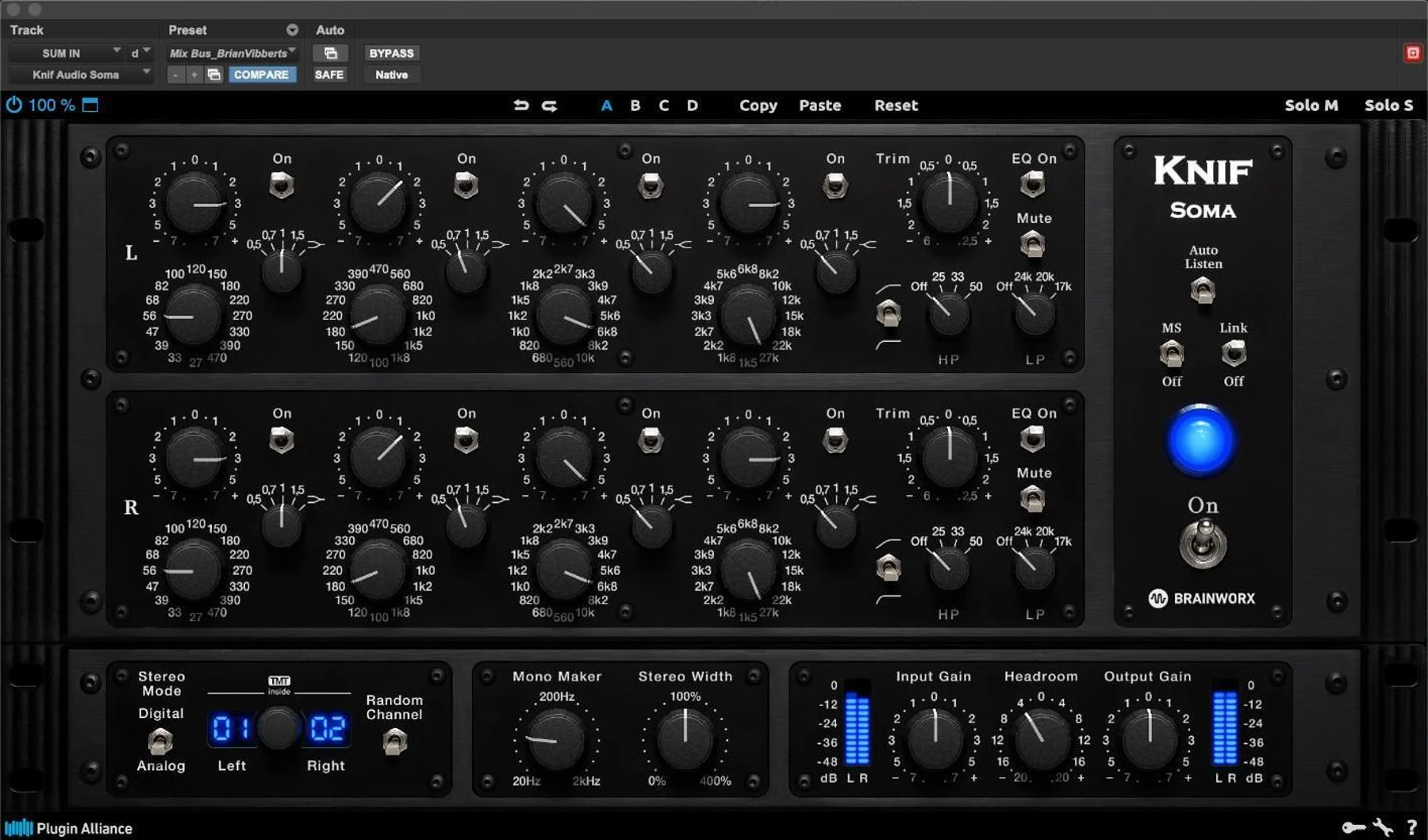Open the question mark help icon
The image size is (1428, 840).
(1412, 828)
